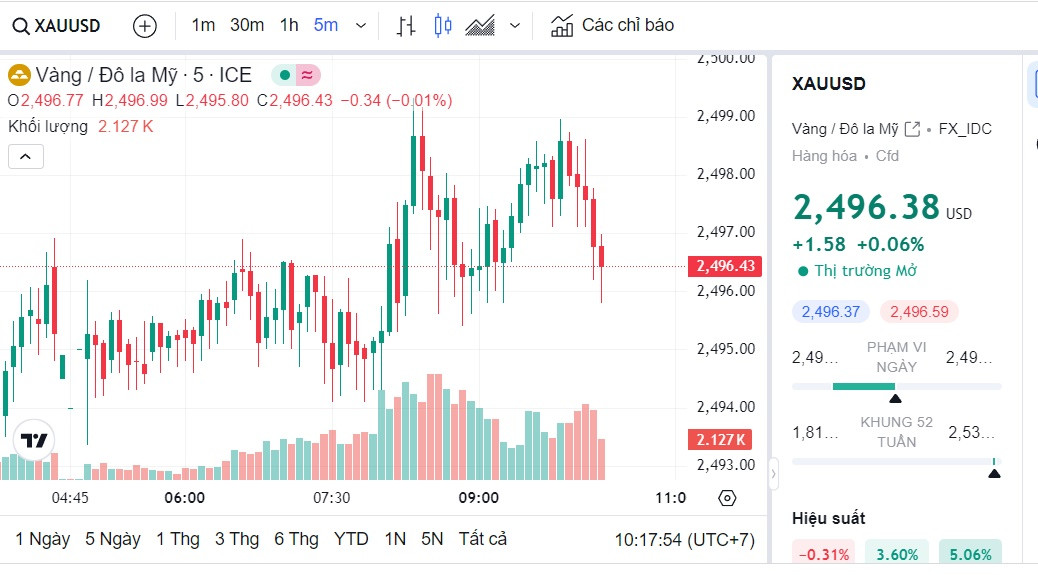
Task: Open the chart style dropdown arrow
Action: (x=514, y=26)
